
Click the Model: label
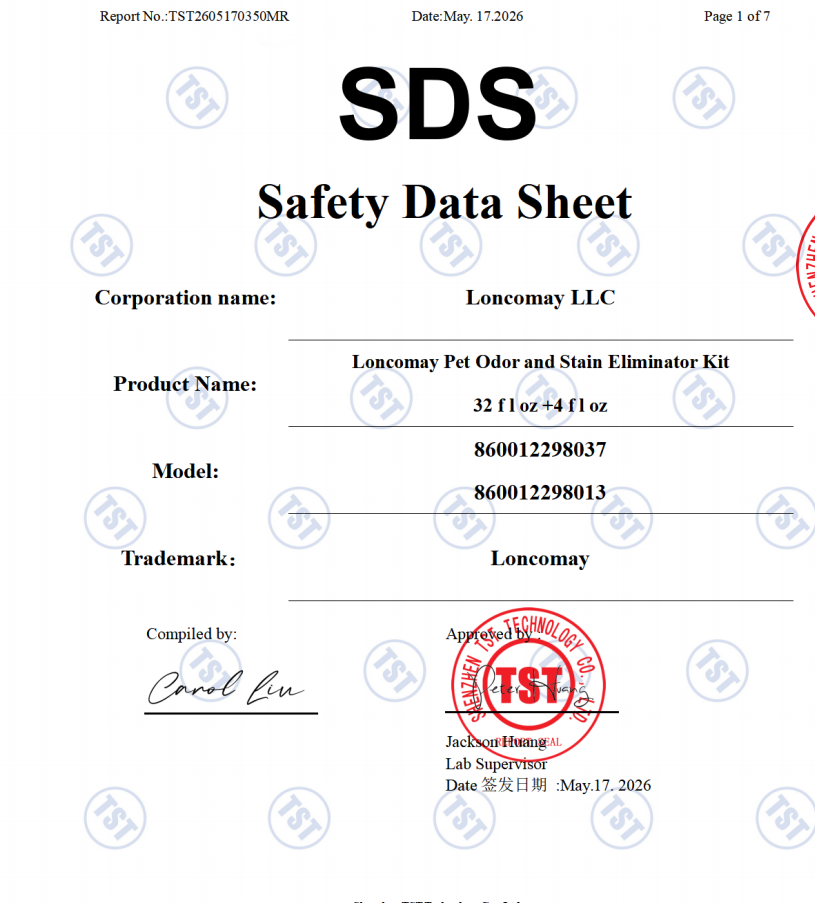point(185,471)
